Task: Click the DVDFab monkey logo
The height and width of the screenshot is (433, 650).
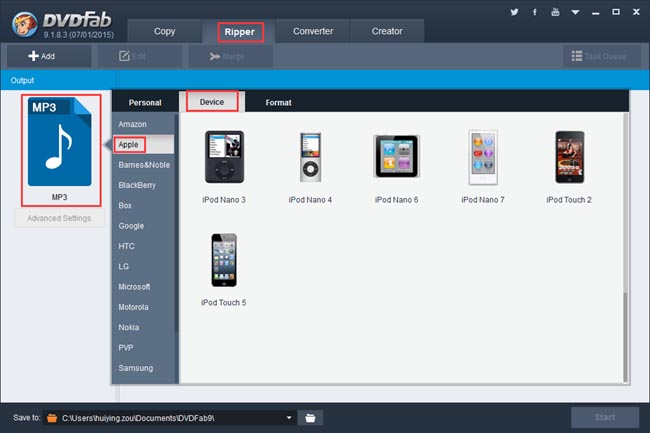Action: 25,24
